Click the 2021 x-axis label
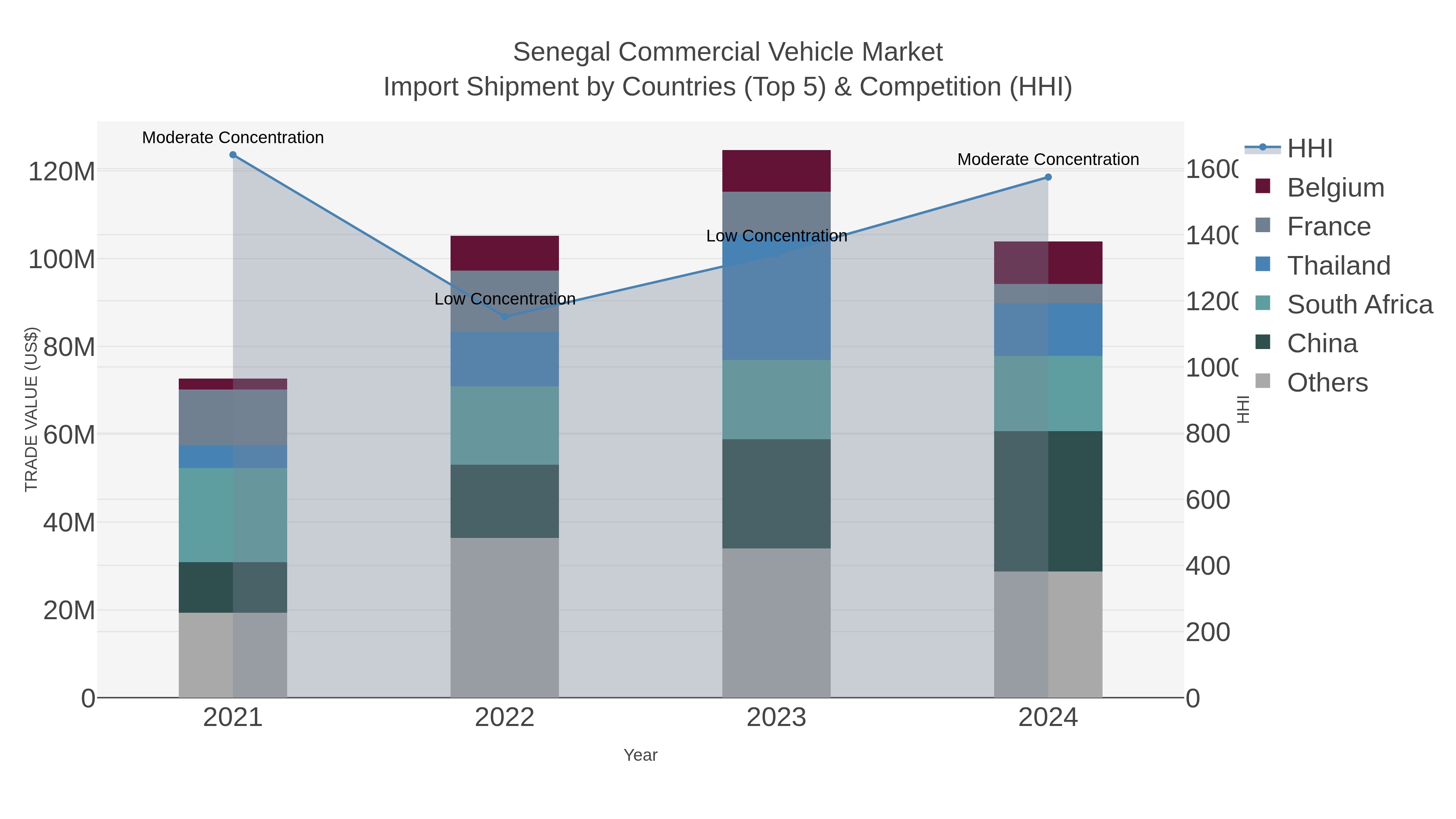1456x819 pixels. [x=233, y=718]
